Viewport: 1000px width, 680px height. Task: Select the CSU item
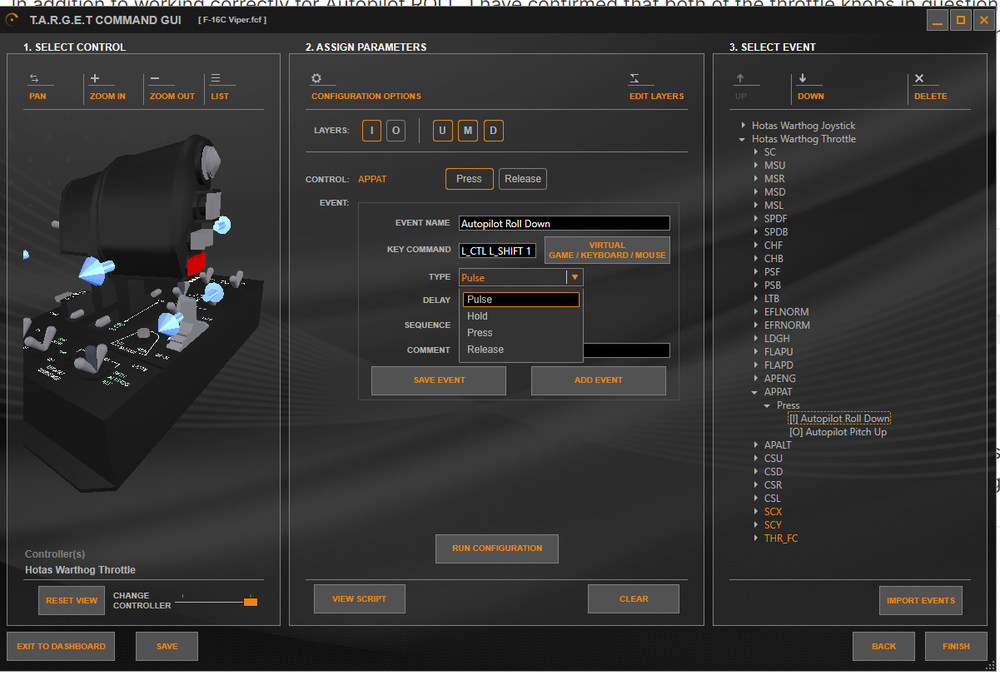pos(773,459)
